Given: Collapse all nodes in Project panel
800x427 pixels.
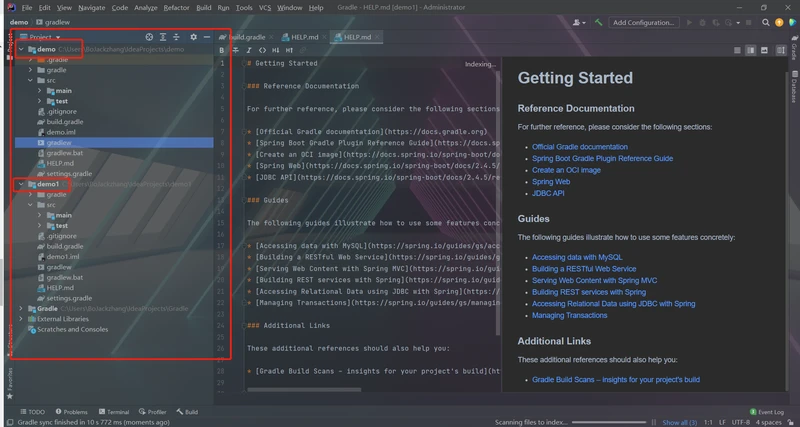Looking at the screenshot, I should pos(176,37).
